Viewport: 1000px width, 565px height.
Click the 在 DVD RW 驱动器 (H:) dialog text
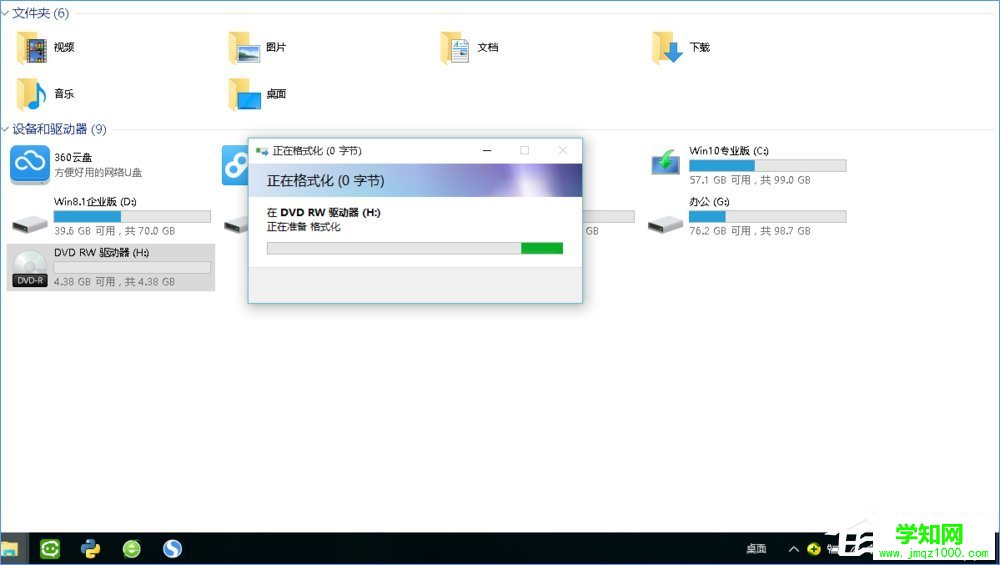pyautogui.click(x=323, y=212)
